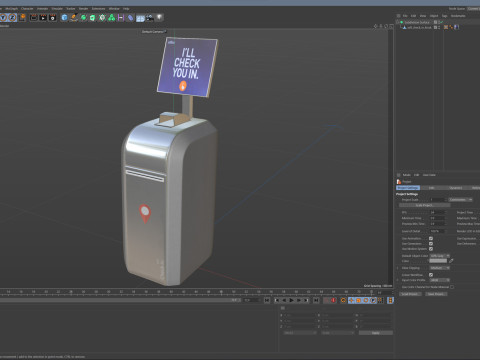Open the Object (Rel) coordinates dropdown

(300, 333)
